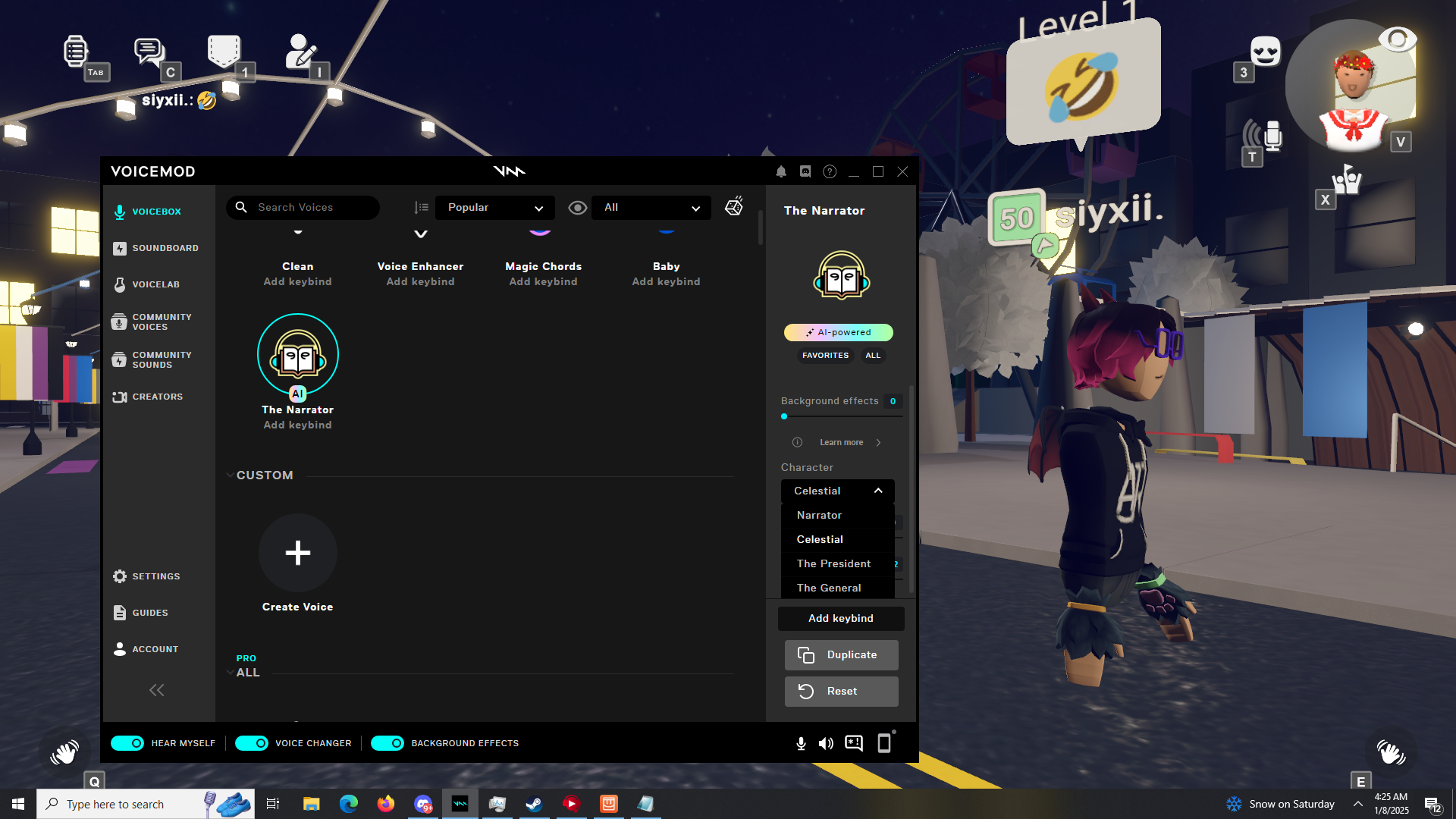Open the Popular sort dropdown
1456x819 pixels.
(x=494, y=208)
